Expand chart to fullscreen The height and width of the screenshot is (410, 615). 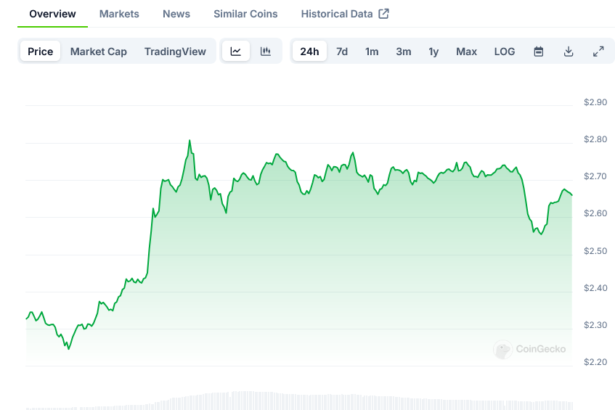click(x=598, y=52)
